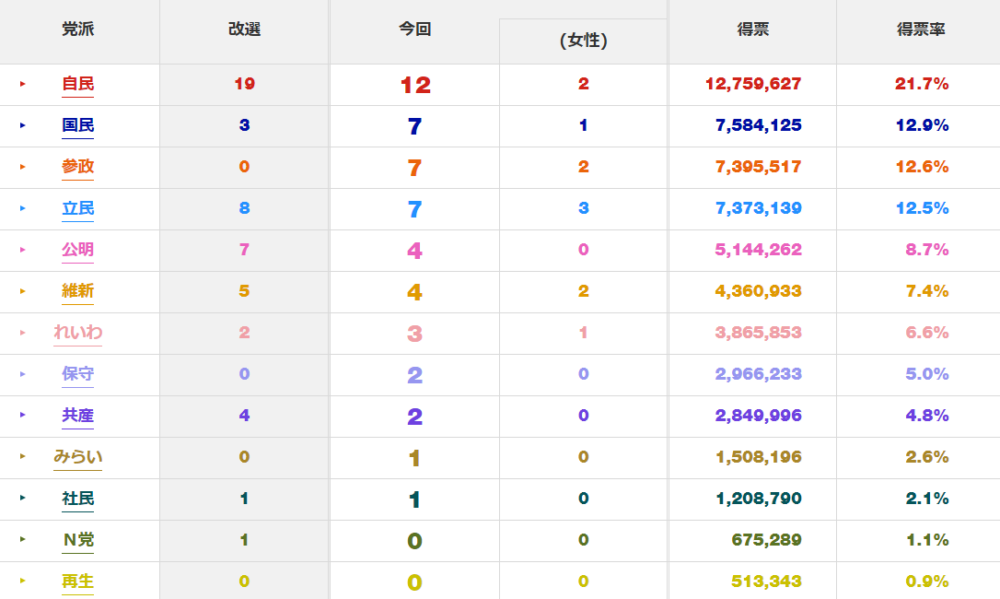Expand the 共産 row arrow

22,415
